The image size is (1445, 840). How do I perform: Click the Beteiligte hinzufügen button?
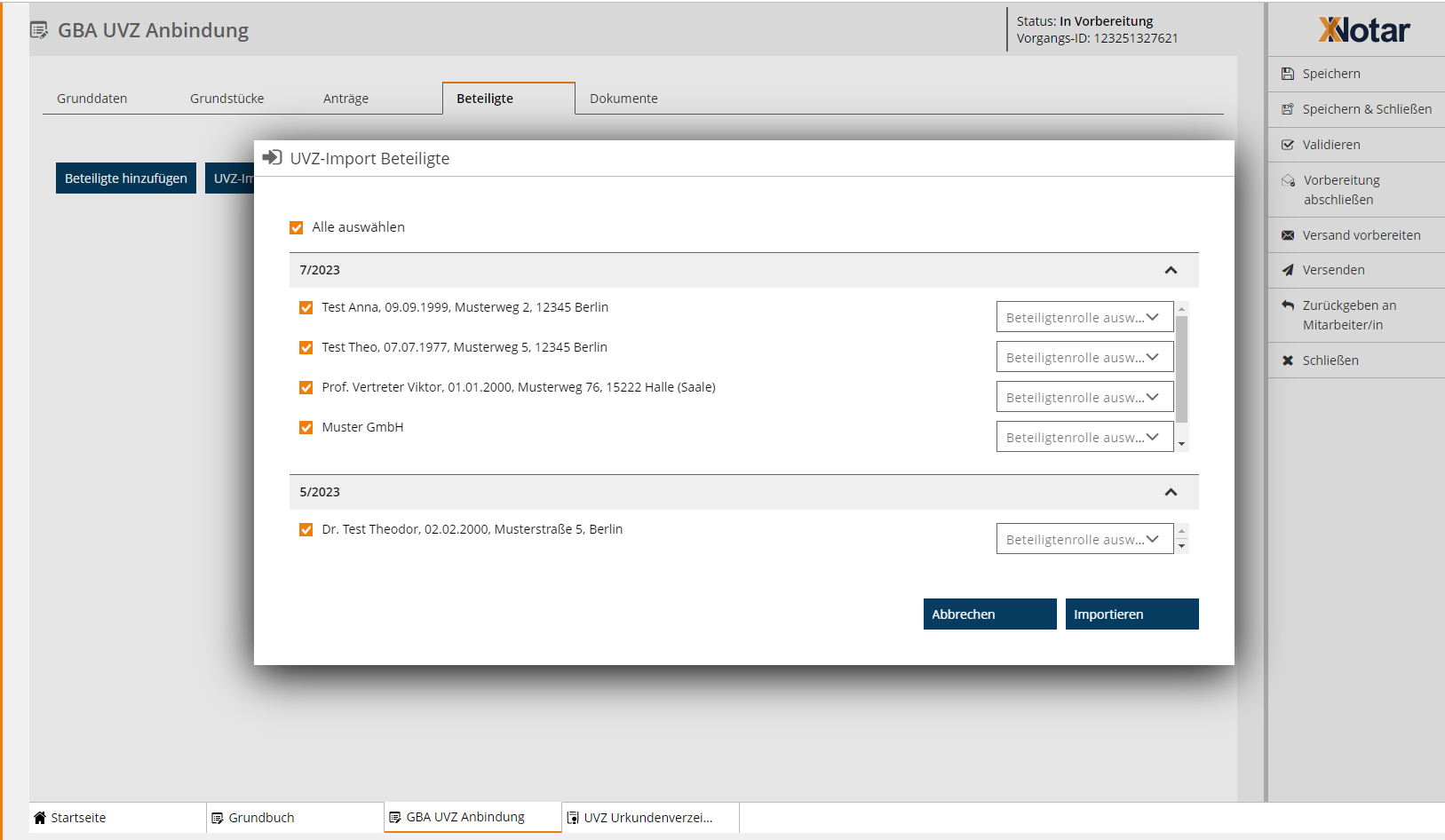[126, 178]
